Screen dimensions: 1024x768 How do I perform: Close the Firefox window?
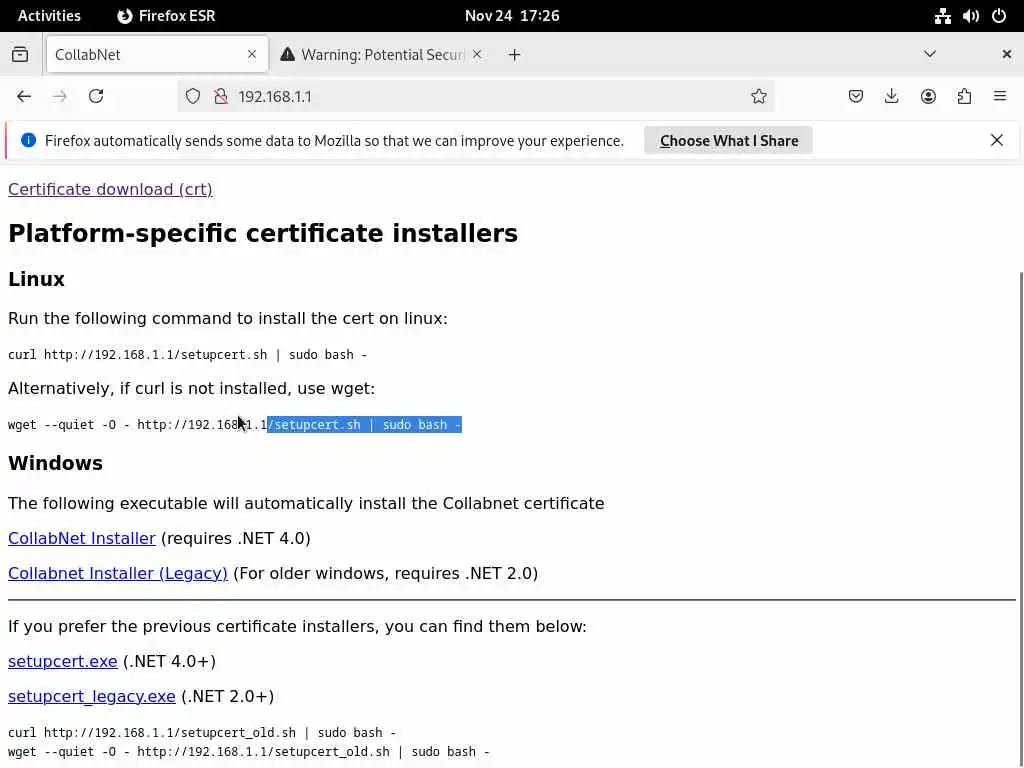pyautogui.click(x=1006, y=54)
